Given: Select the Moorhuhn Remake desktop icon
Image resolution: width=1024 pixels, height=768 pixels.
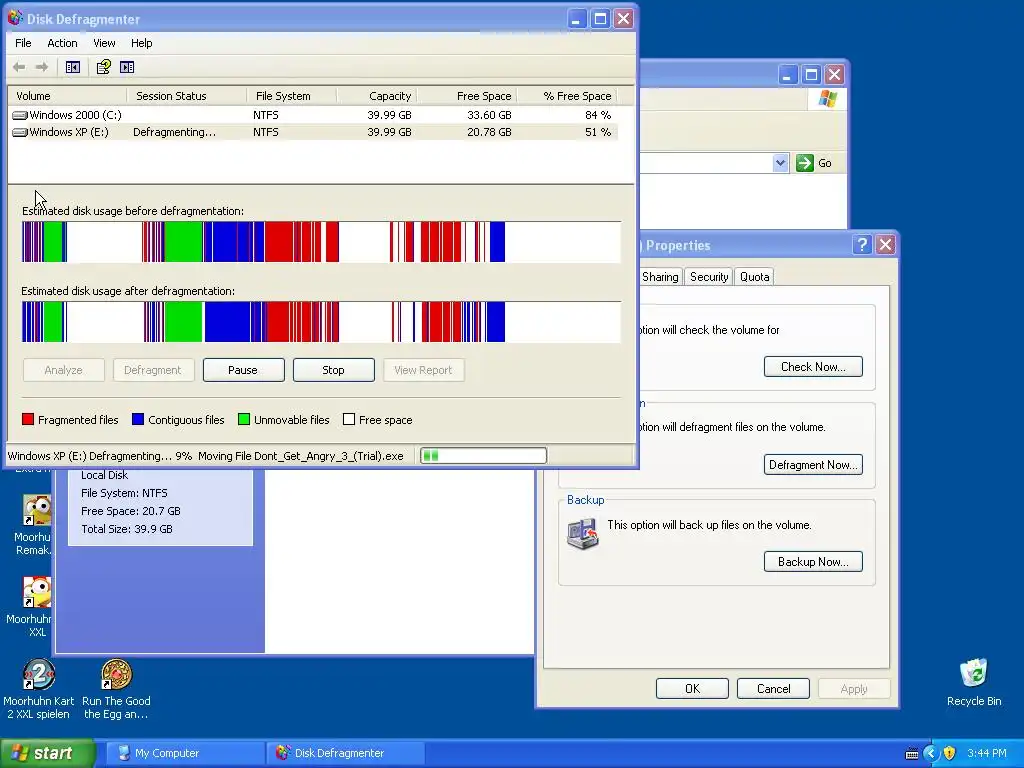Looking at the screenshot, I should pos(37,510).
